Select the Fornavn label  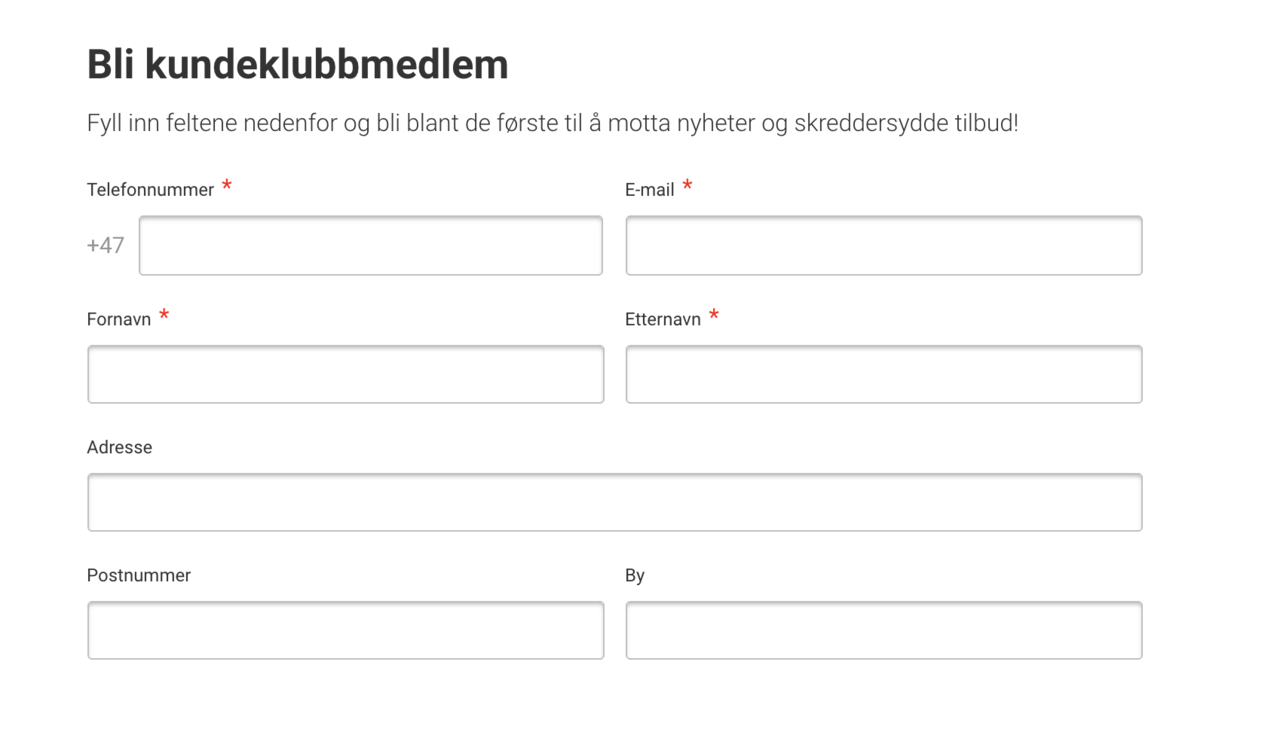tap(119, 319)
